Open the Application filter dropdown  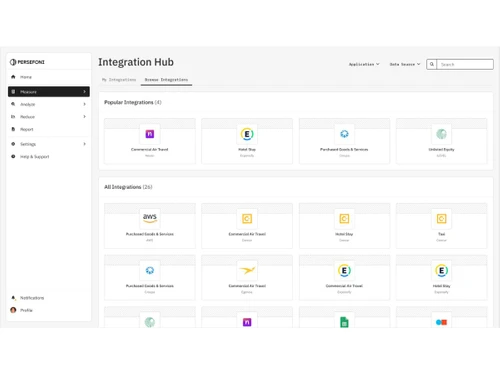tap(364, 64)
